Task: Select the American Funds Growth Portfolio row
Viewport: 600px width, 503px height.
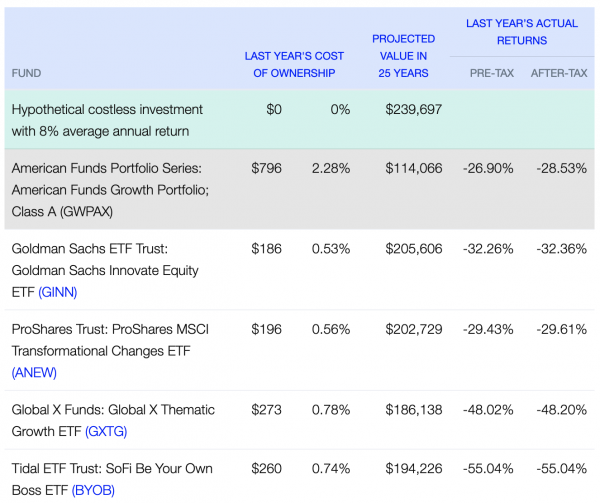Action: click(x=300, y=189)
